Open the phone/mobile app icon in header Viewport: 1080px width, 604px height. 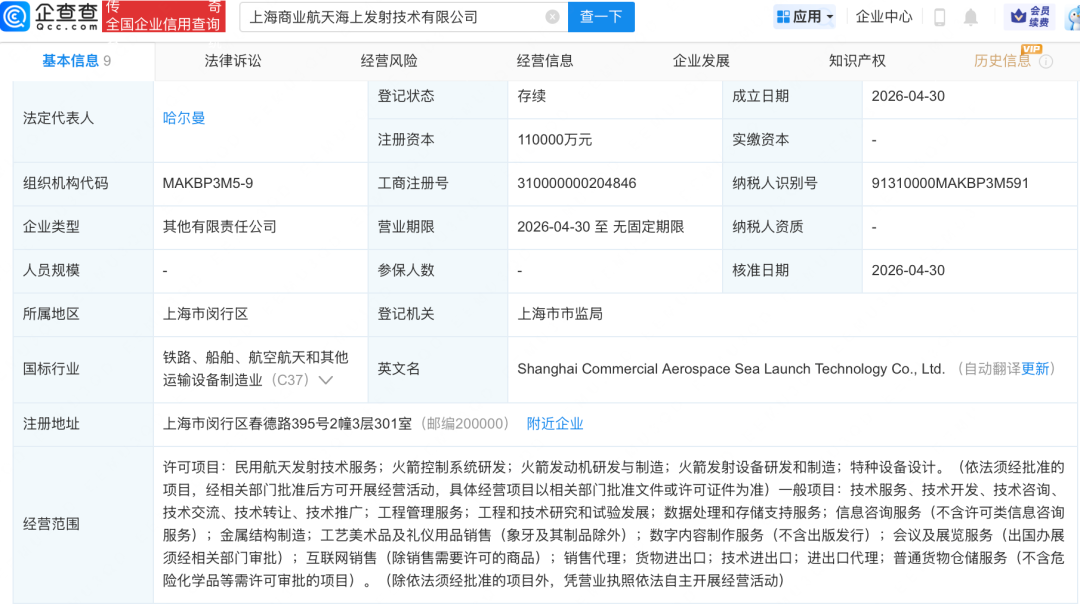tap(938, 17)
